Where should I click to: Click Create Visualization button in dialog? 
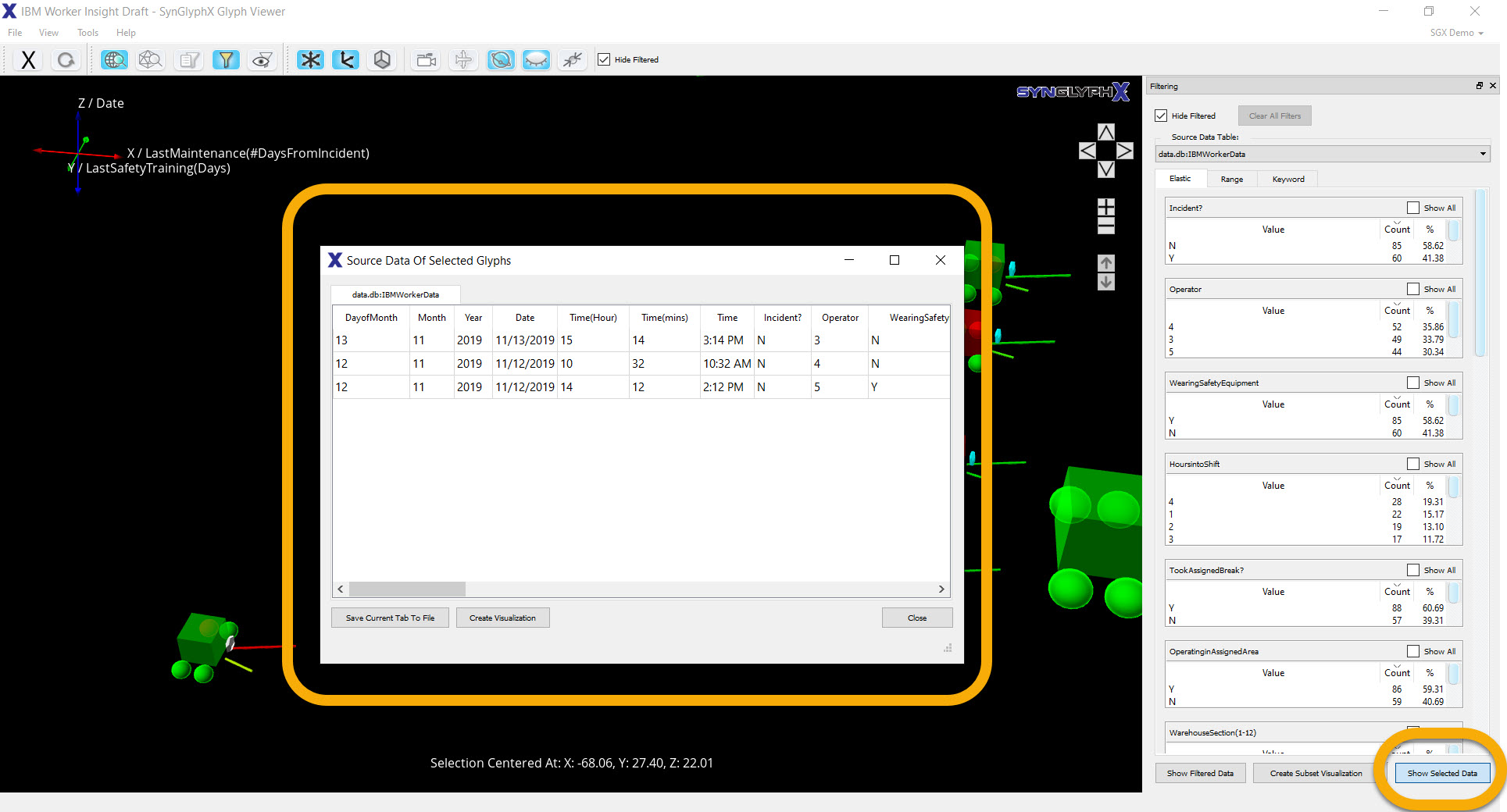coord(502,618)
